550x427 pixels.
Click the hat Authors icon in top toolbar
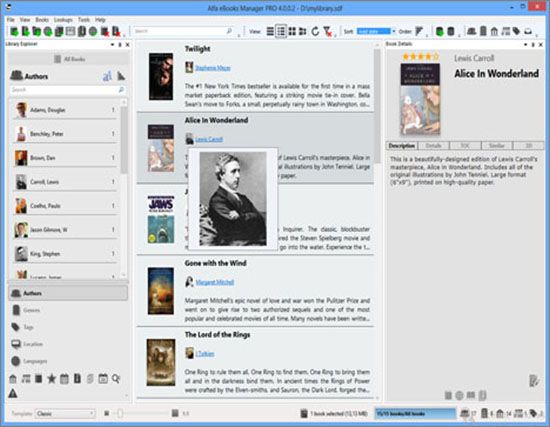[x=471, y=32]
